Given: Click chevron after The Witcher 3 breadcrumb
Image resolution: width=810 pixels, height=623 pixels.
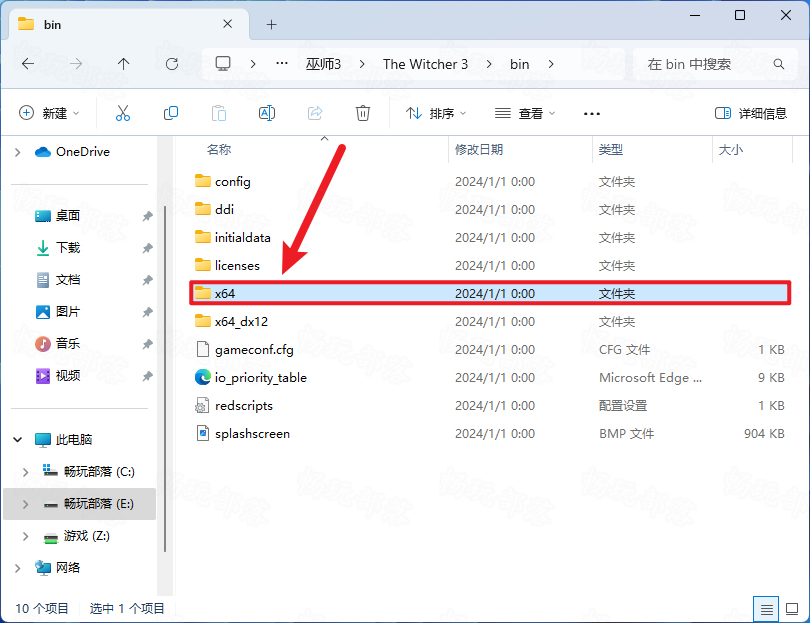Looking at the screenshot, I should (x=489, y=64).
